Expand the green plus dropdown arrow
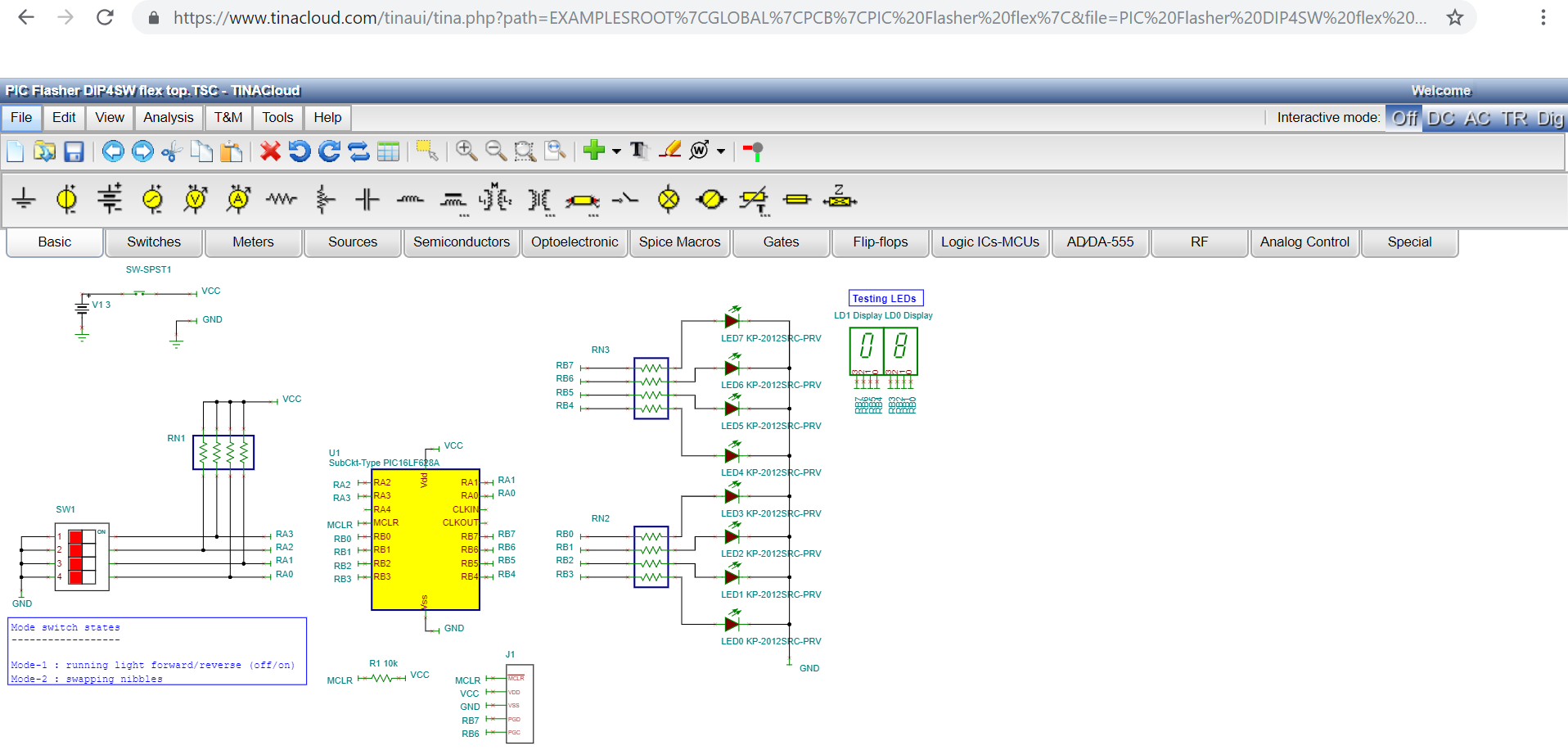The width and height of the screenshot is (1568, 750). pos(616,151)
